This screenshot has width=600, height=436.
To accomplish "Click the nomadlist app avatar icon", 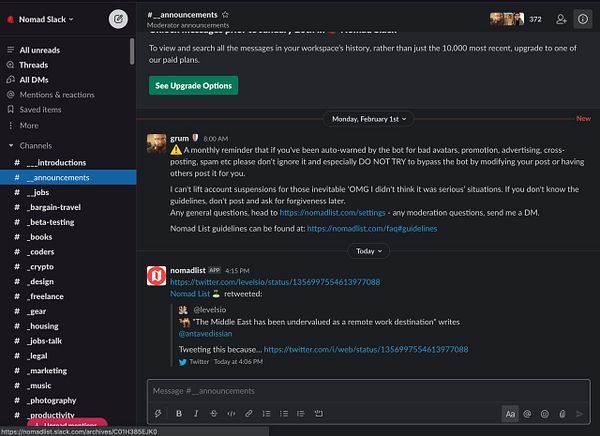I will click(x=157, y=276).
